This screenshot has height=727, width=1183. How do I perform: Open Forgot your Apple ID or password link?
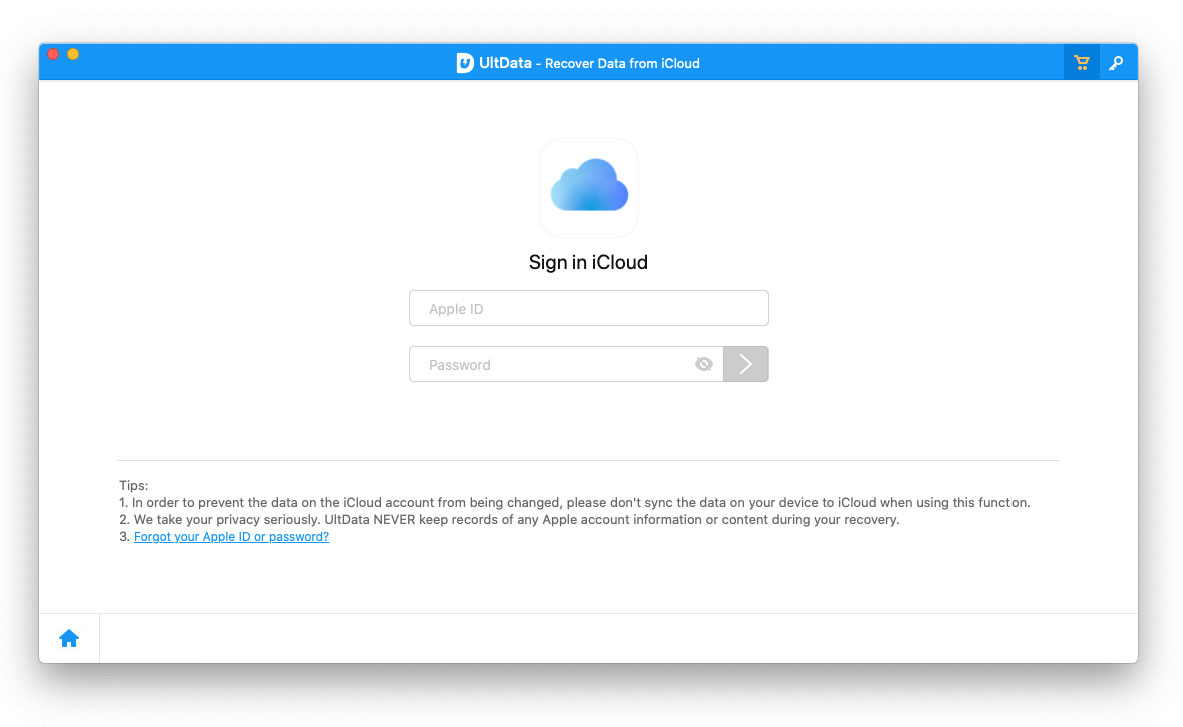[232, 536]
